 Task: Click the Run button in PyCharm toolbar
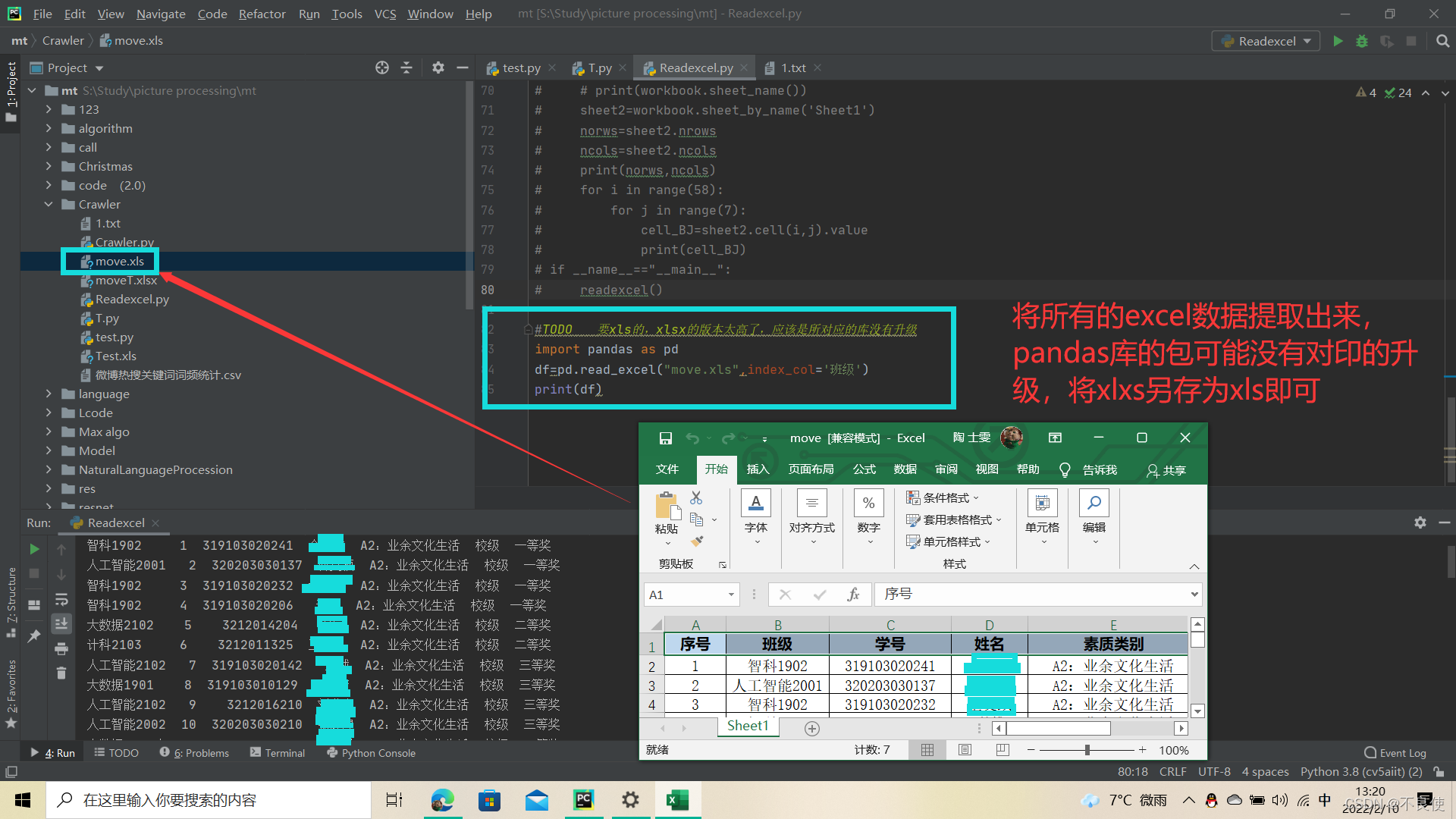[x=1336, y=41]
